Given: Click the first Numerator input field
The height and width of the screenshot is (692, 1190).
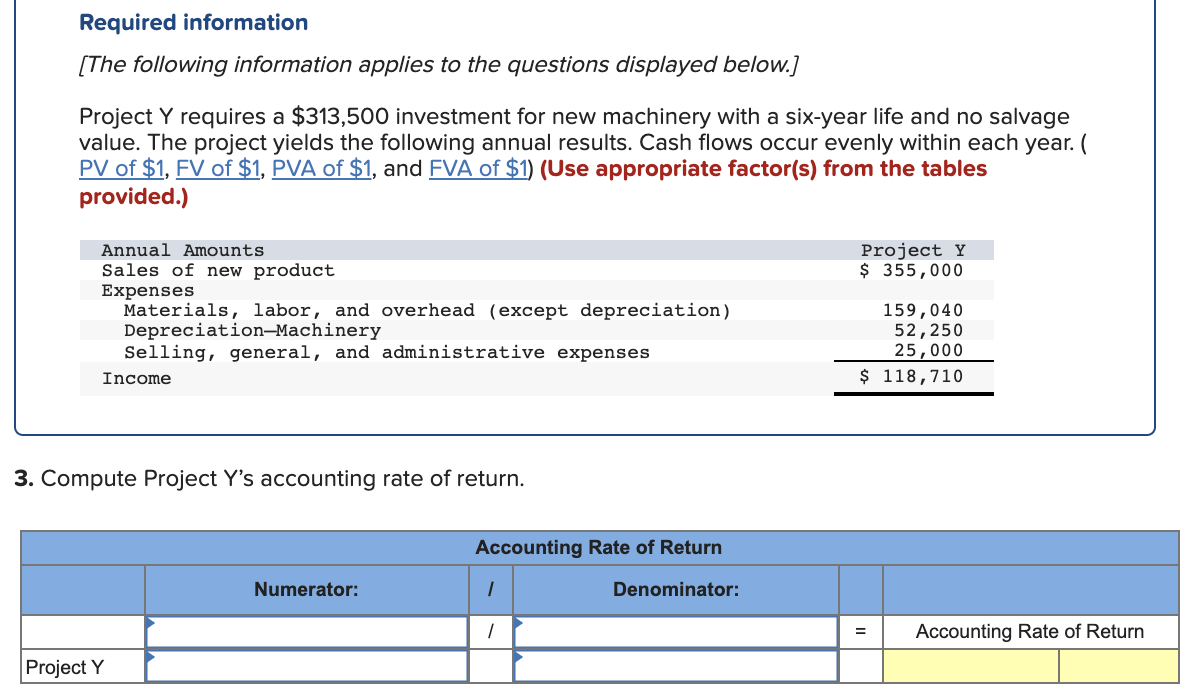Looking at the screenshot, I should [x=305, y=631].
